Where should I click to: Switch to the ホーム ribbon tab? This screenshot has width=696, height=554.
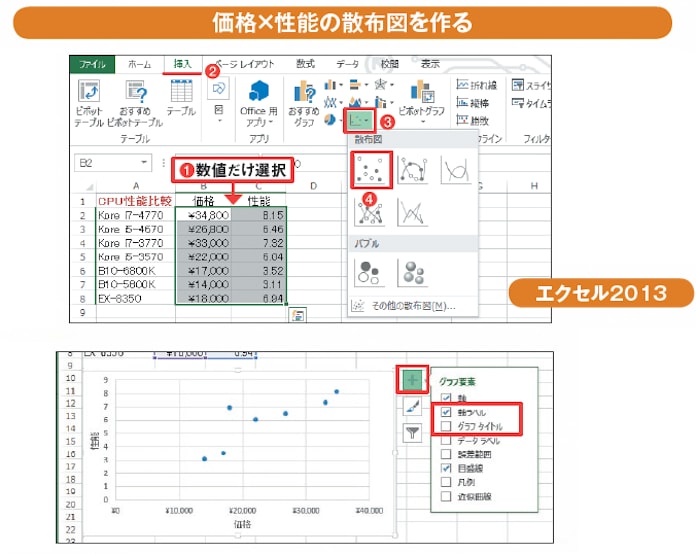pyautogui.click(x=139, y=64)
